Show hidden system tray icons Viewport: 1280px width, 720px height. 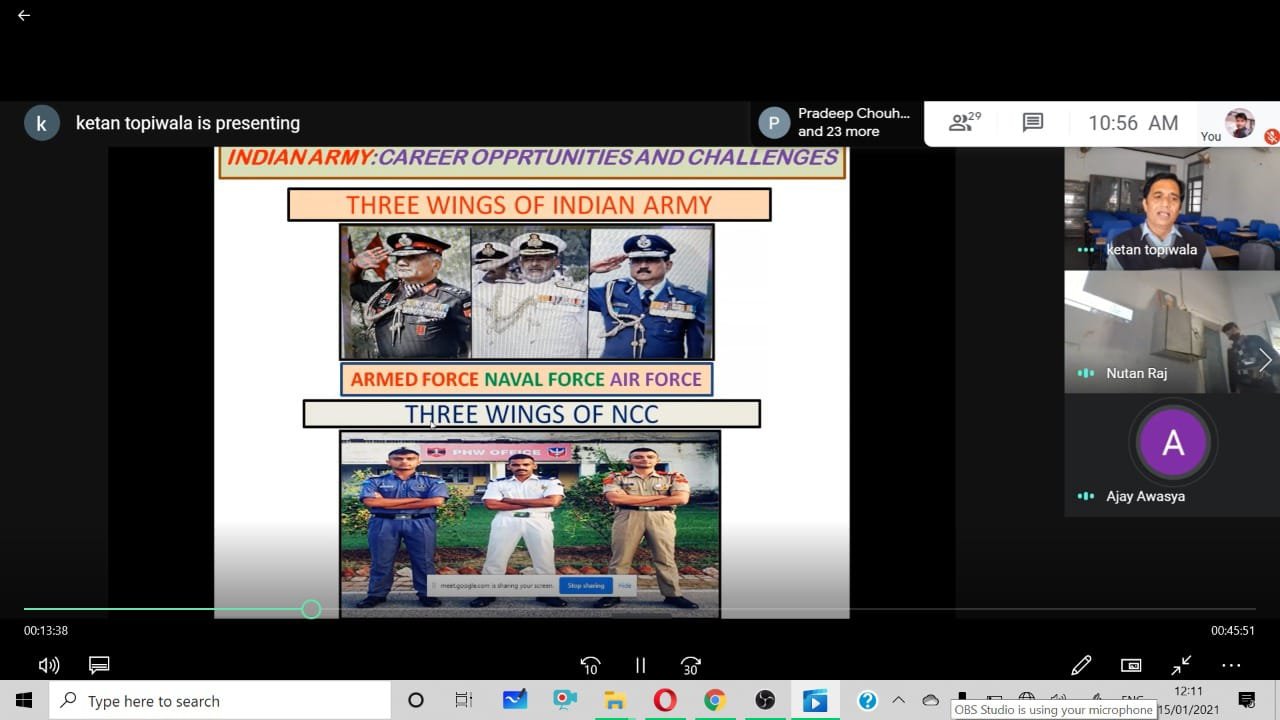point(898,700)
